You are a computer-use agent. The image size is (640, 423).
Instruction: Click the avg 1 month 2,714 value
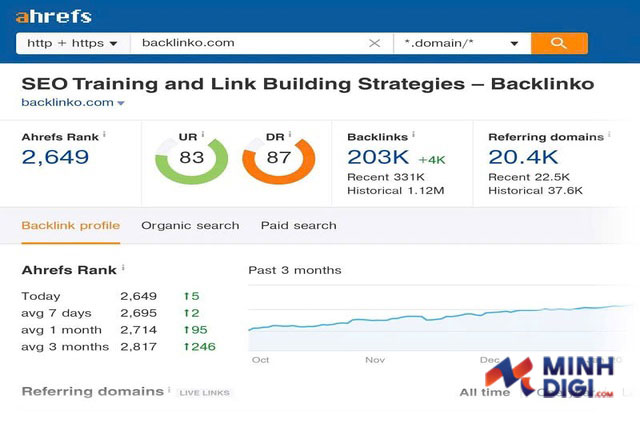coord(138,330)
